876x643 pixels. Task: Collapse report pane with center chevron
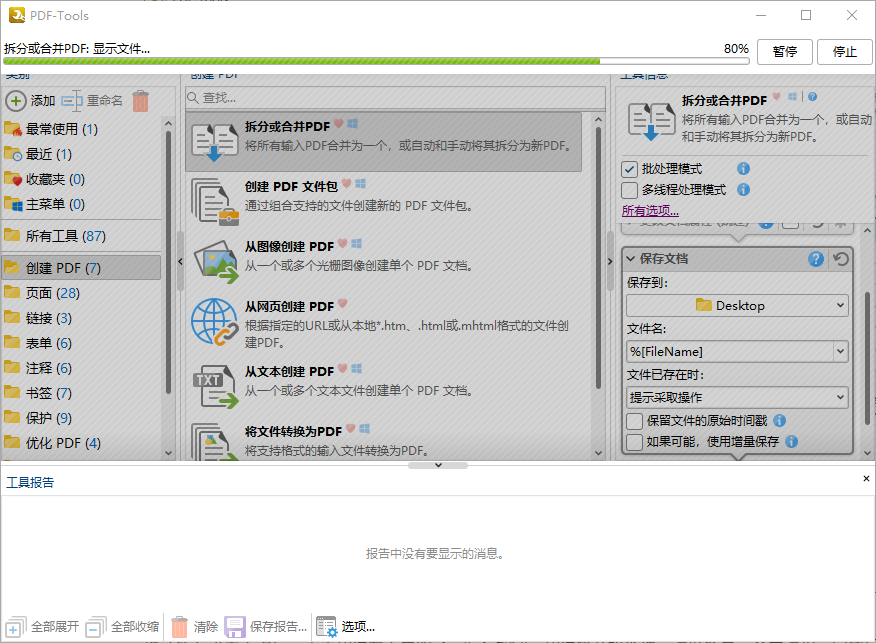click(x=438, y=465)
